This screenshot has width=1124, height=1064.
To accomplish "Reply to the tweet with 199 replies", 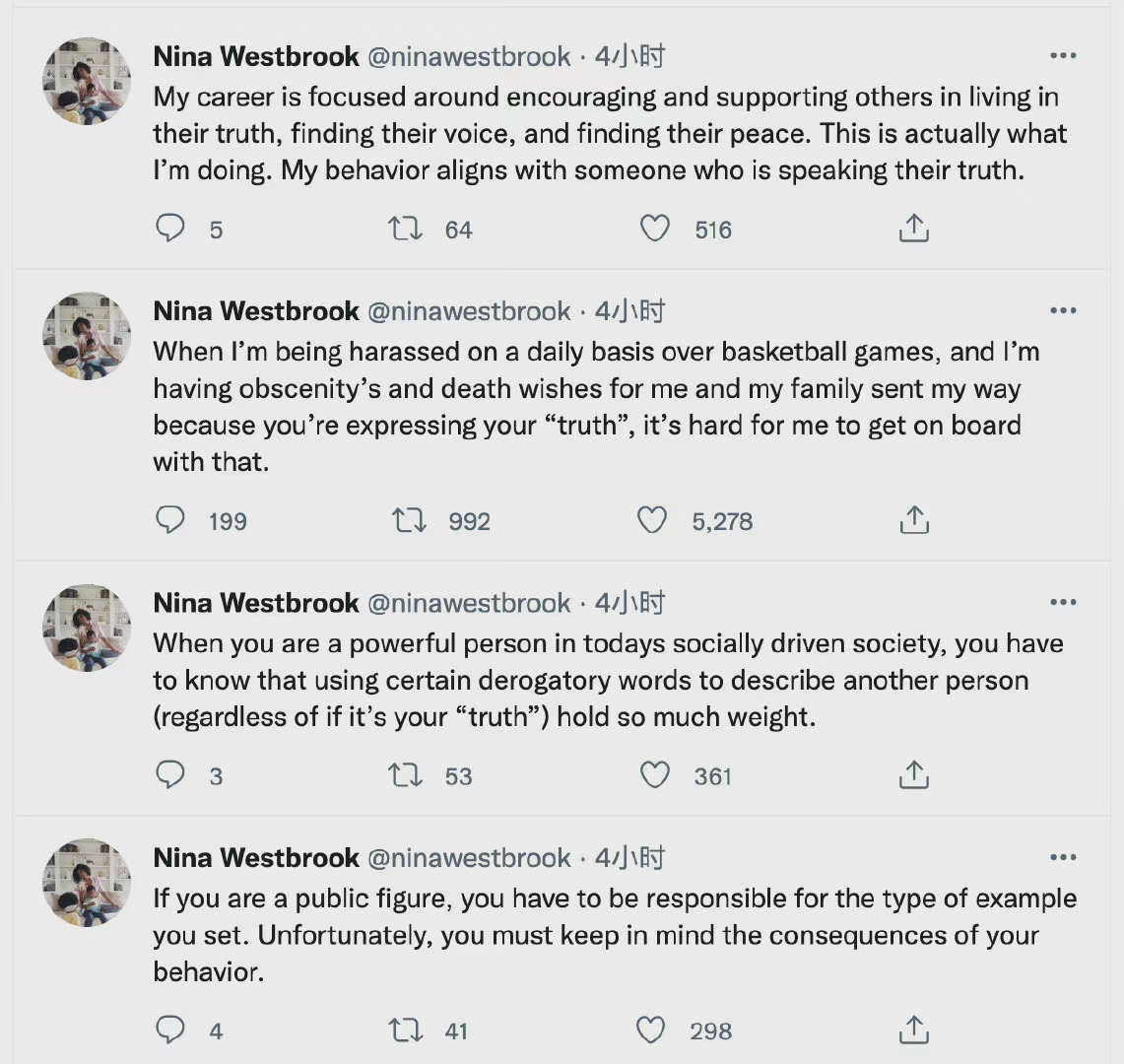I will (171, 520).
